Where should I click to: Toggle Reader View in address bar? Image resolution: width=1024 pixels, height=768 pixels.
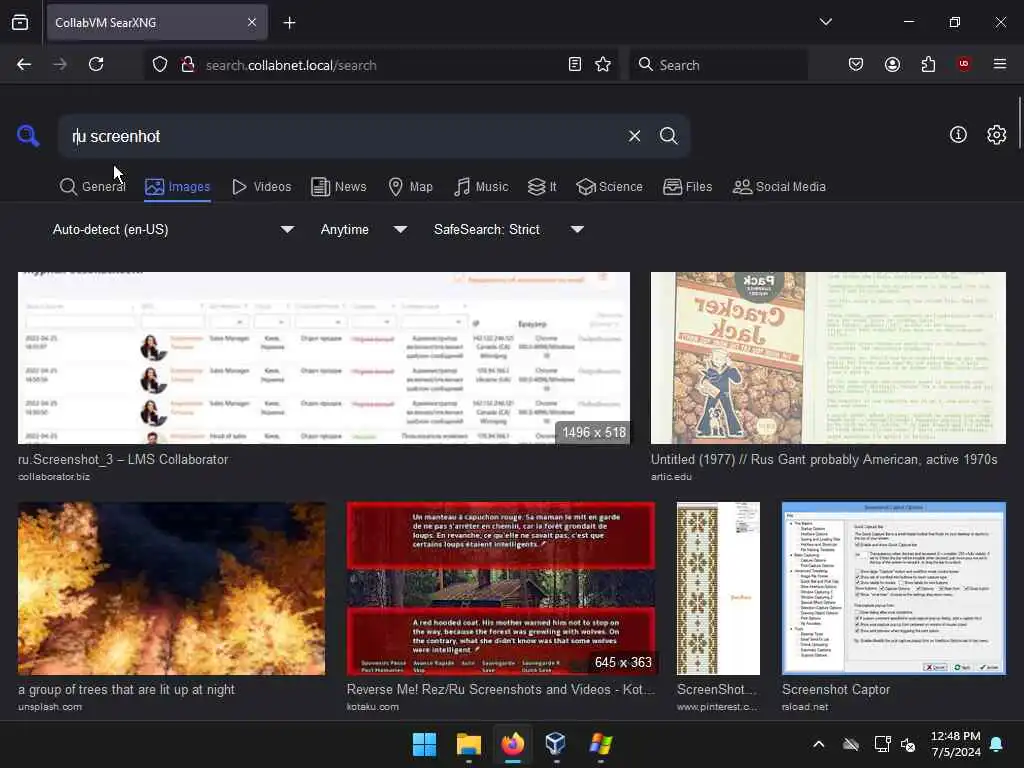tap(575, 64)
